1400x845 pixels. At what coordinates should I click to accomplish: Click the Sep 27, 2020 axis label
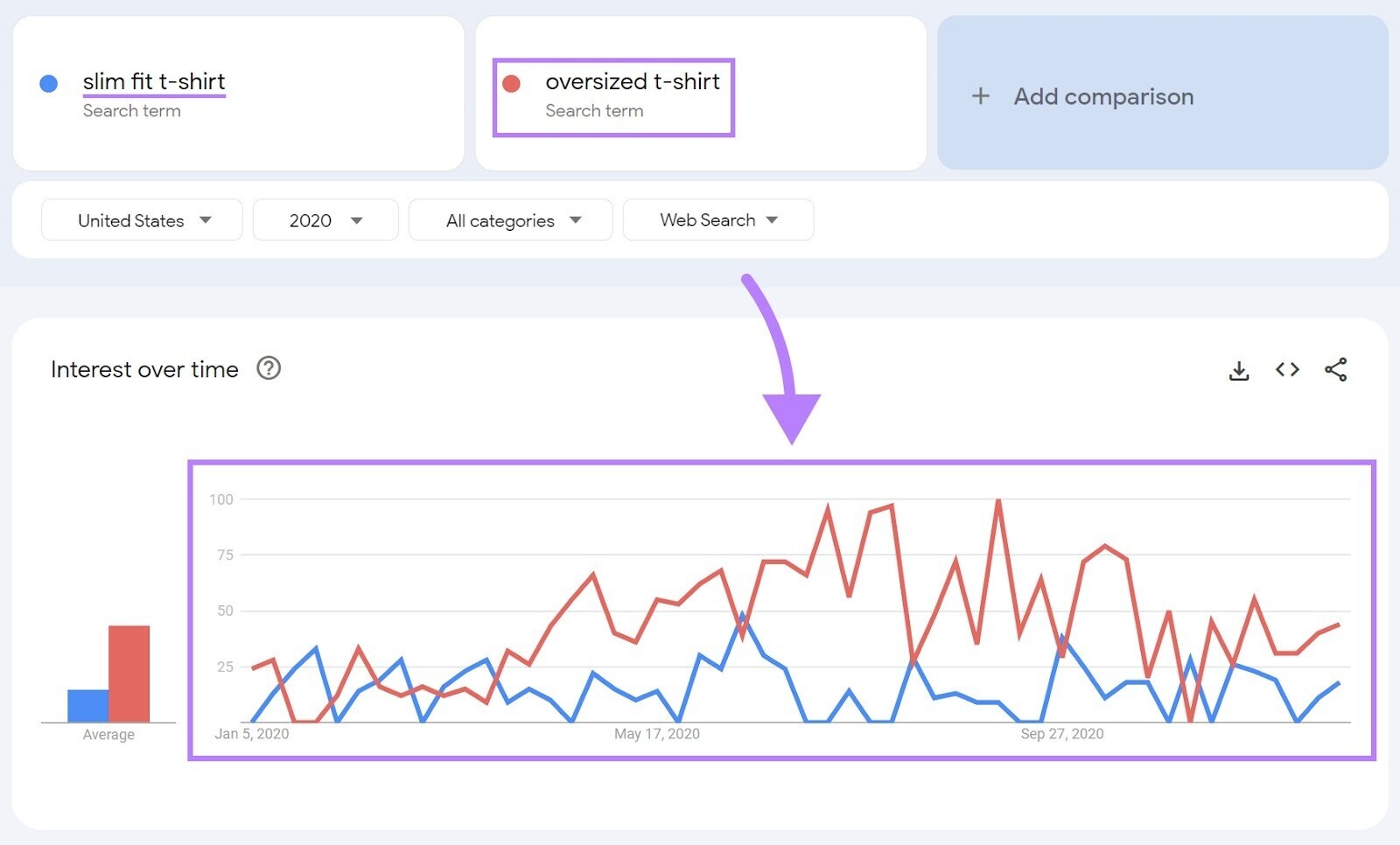coord(1061,734)
